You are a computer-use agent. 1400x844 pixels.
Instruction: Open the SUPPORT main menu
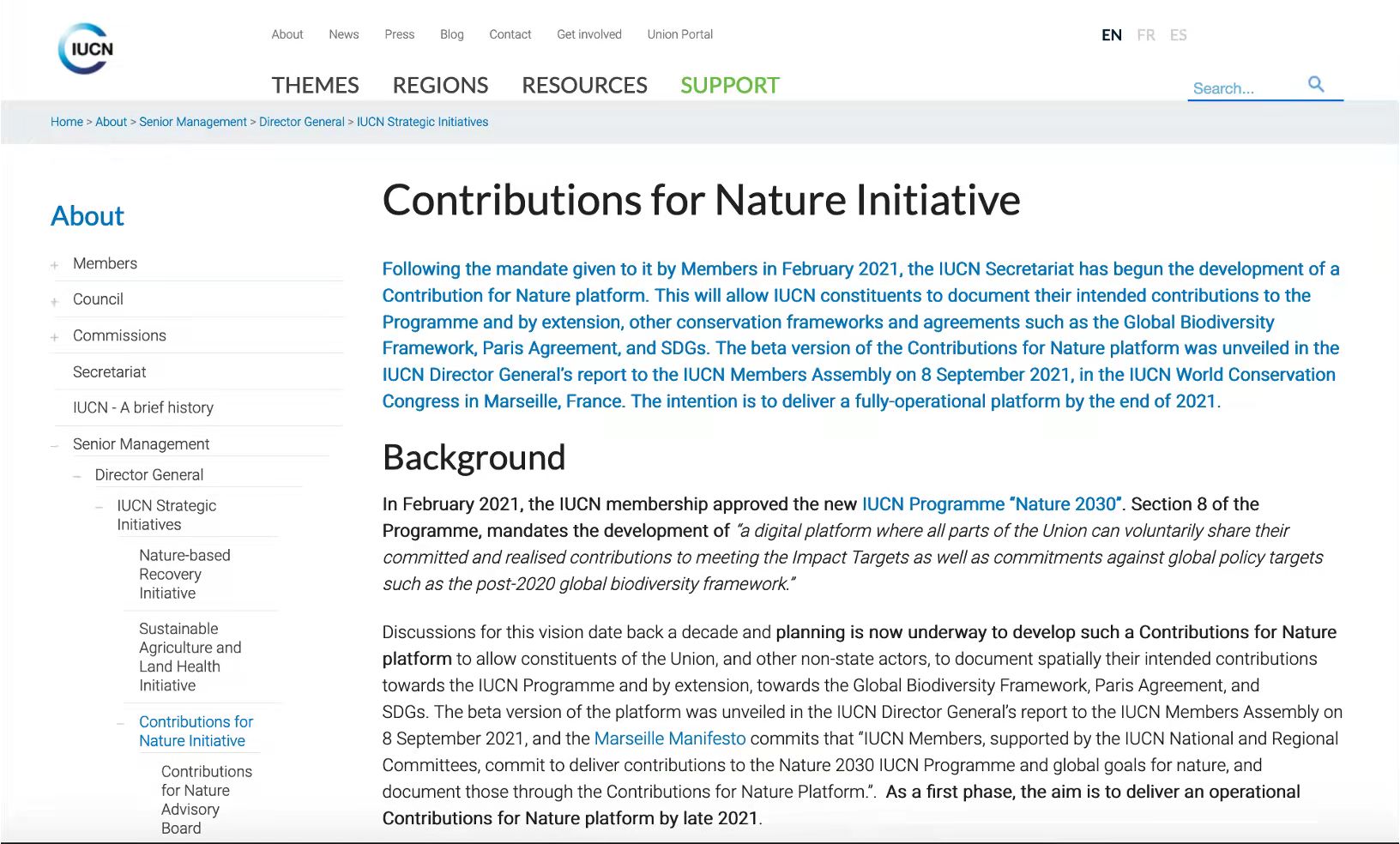(x=729, y=86)
